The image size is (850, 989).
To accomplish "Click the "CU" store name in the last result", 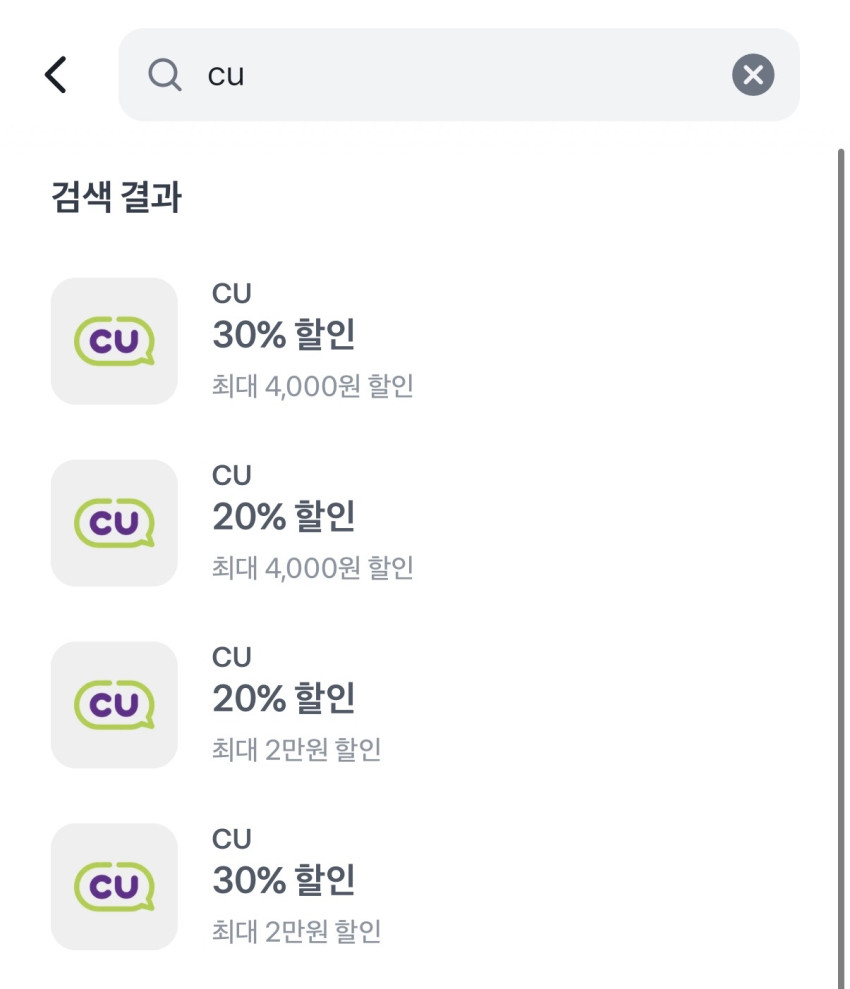I will [x=232, y=840].
